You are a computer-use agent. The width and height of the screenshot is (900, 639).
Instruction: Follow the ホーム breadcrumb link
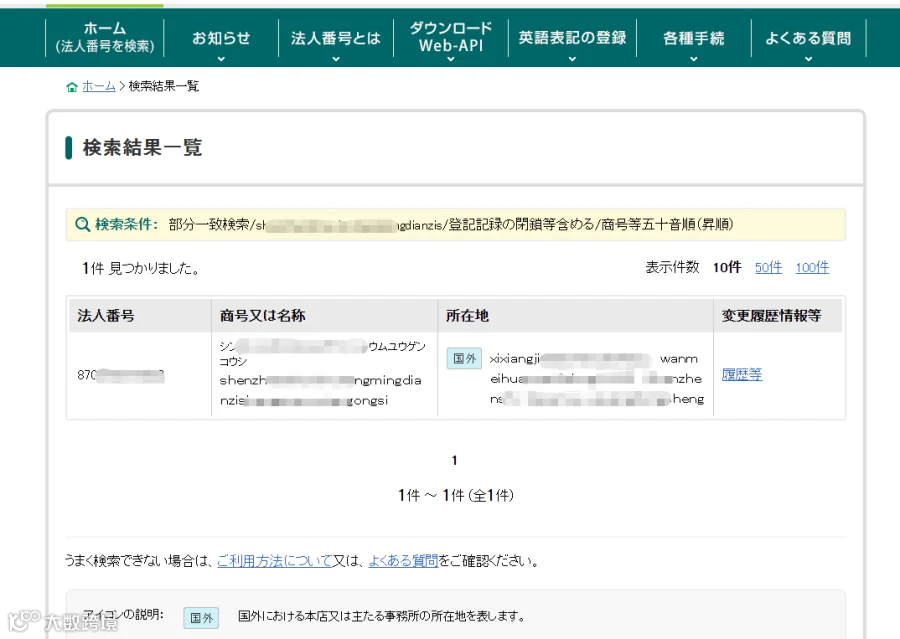[x=99, y=86]
